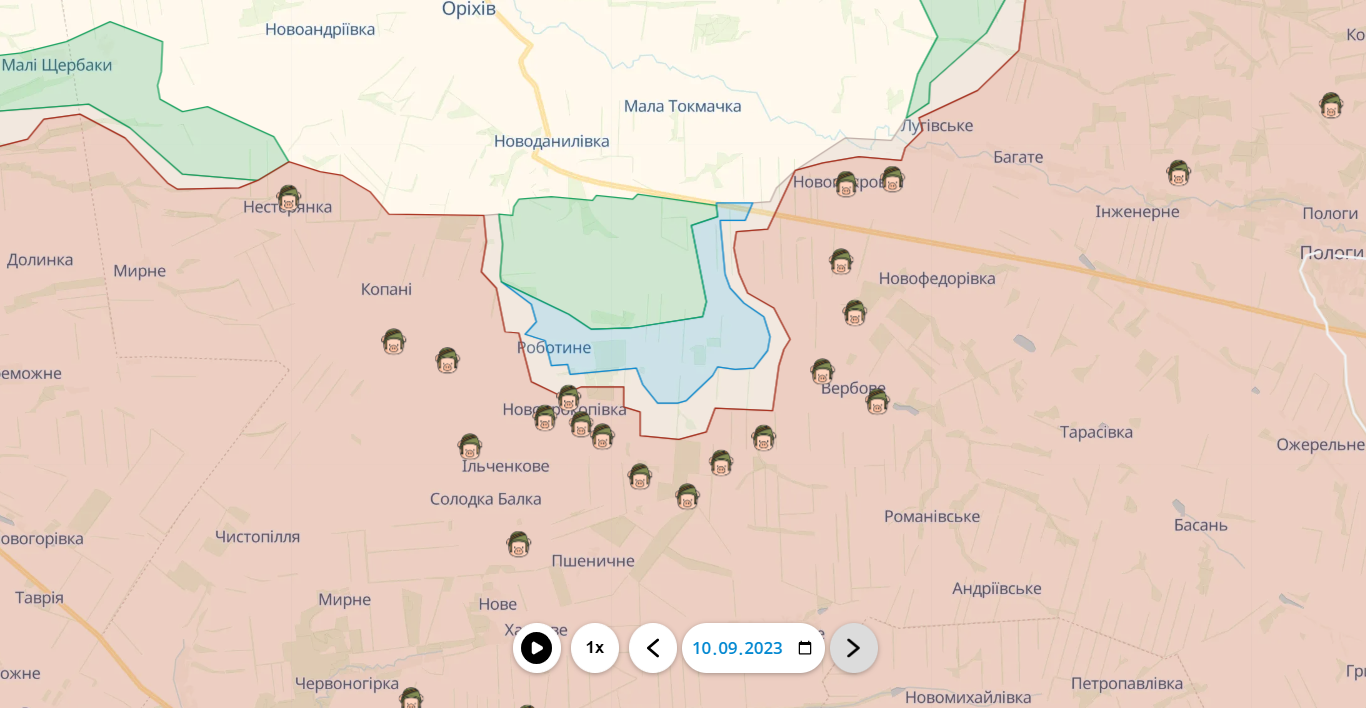Click unit icon left of Новофедорівка label
Viewport: 1366px width, 708px height.
tap(841, 261)
